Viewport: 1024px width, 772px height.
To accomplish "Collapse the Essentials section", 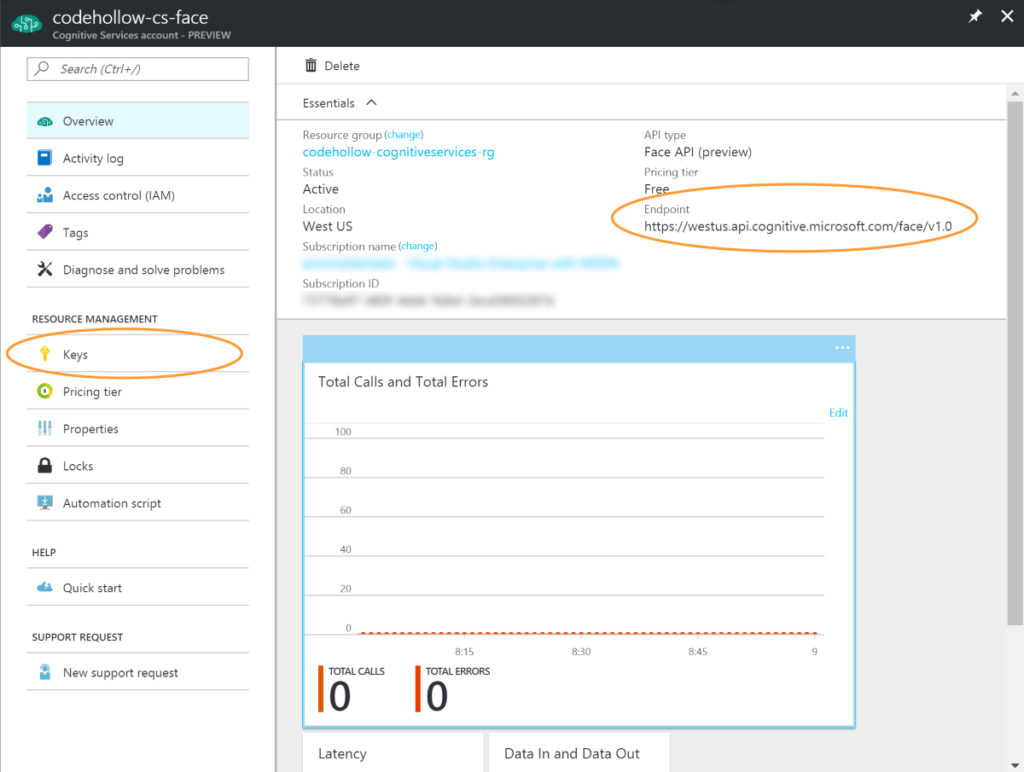I will tap(369, 102).
